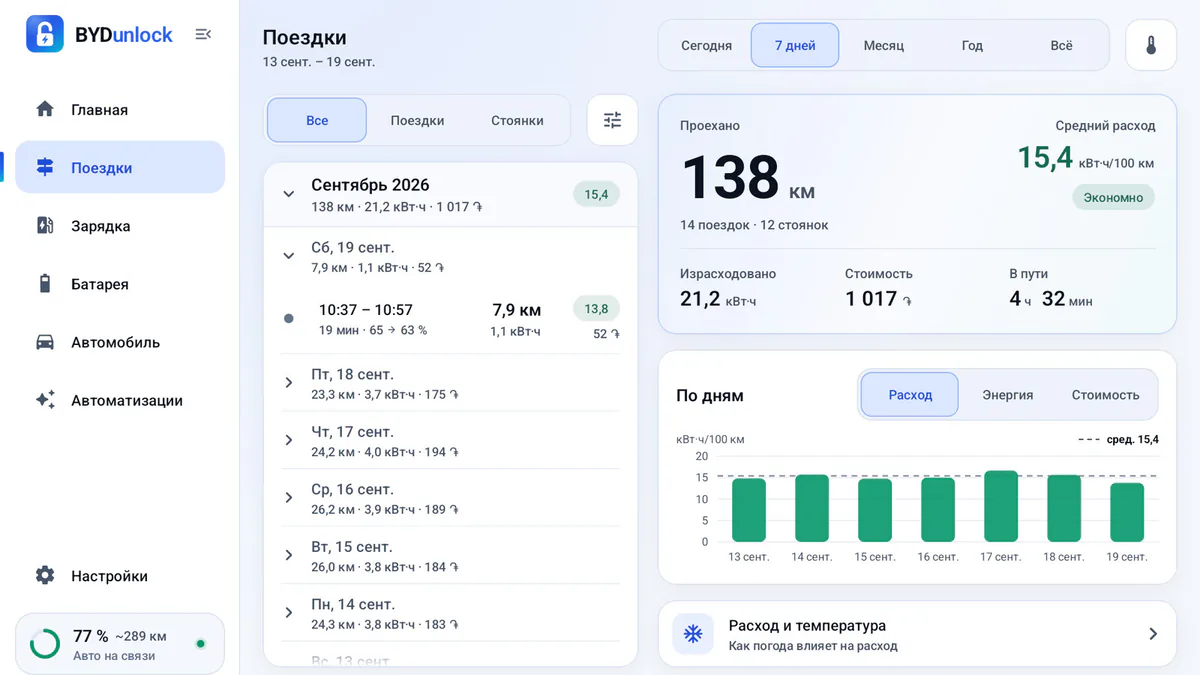Expand the Чт, 17 сент. day
1200x675 pixels.
tap(288, 440)
